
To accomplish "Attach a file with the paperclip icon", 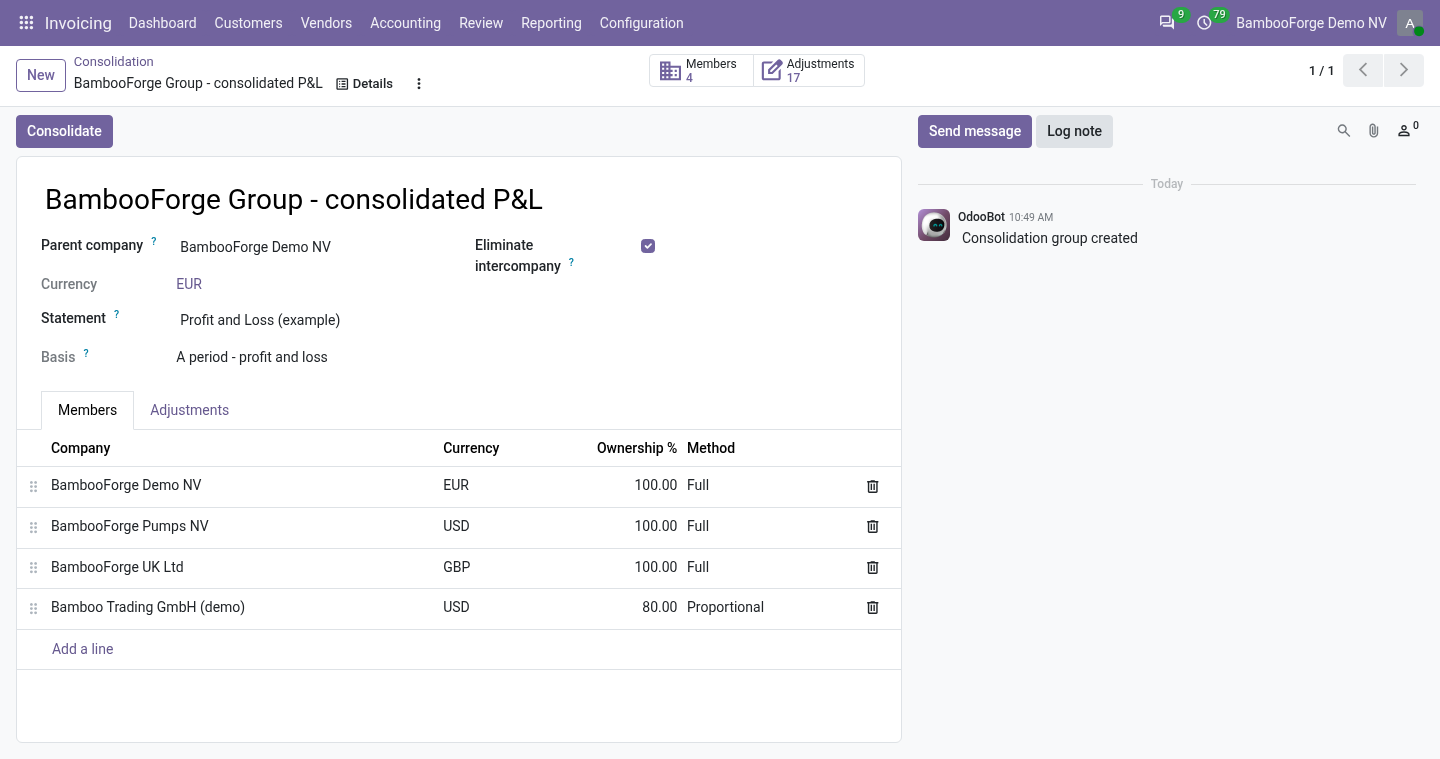I will coord(1374,131).
